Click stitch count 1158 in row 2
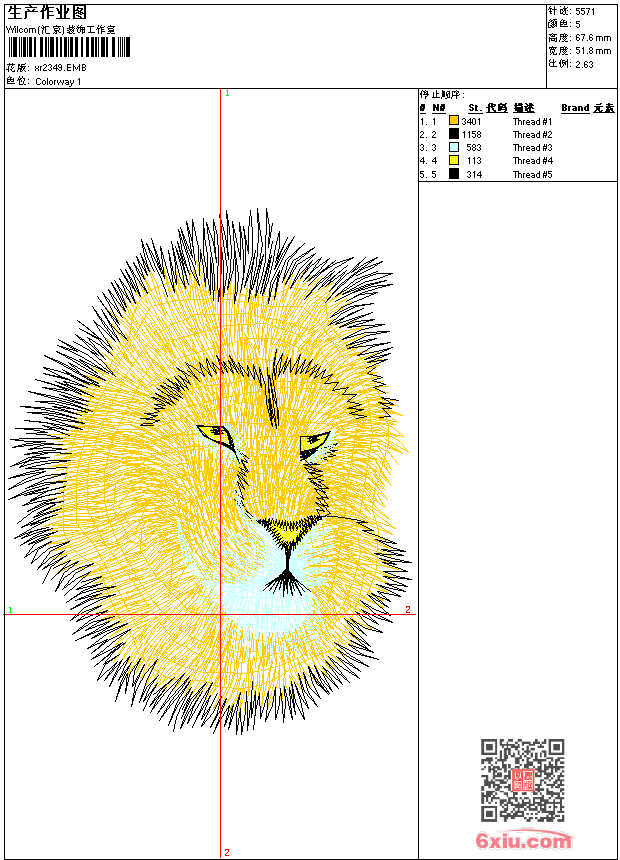This screenshot has width=620, height=860. (x=471, y=135)
